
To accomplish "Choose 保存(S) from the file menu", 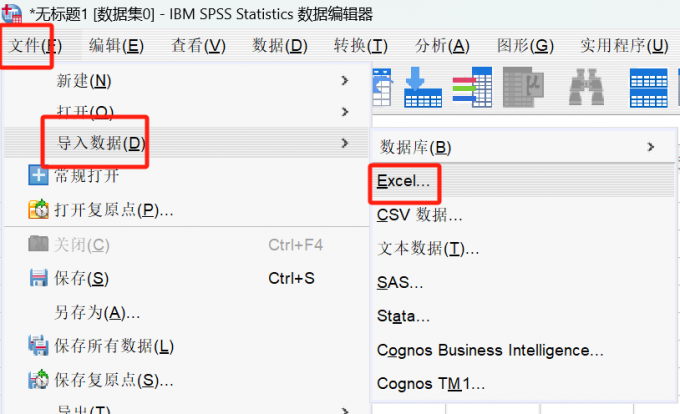I will [x=81, y=278].
